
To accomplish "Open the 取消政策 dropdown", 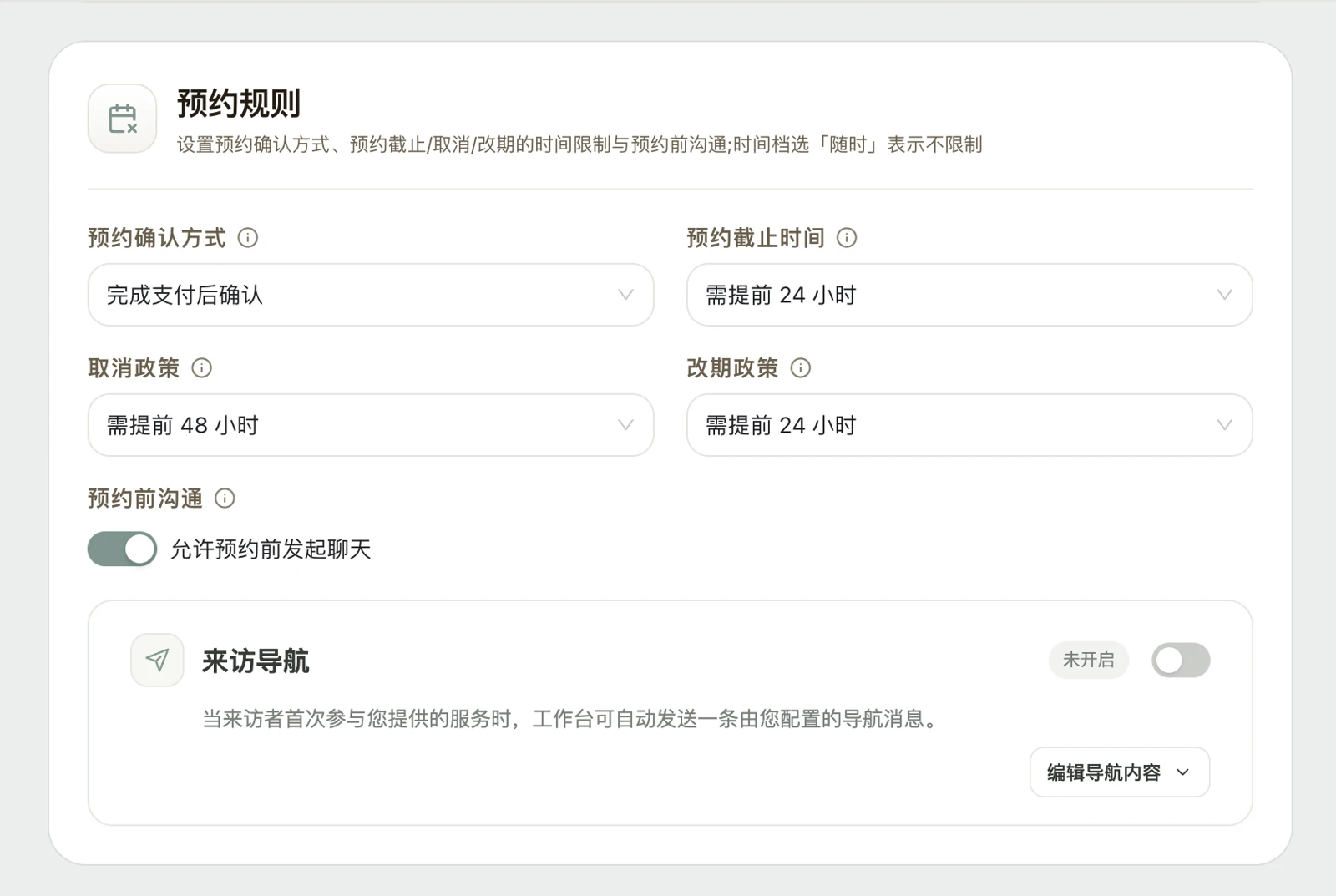I will click(x=371, y=425).
